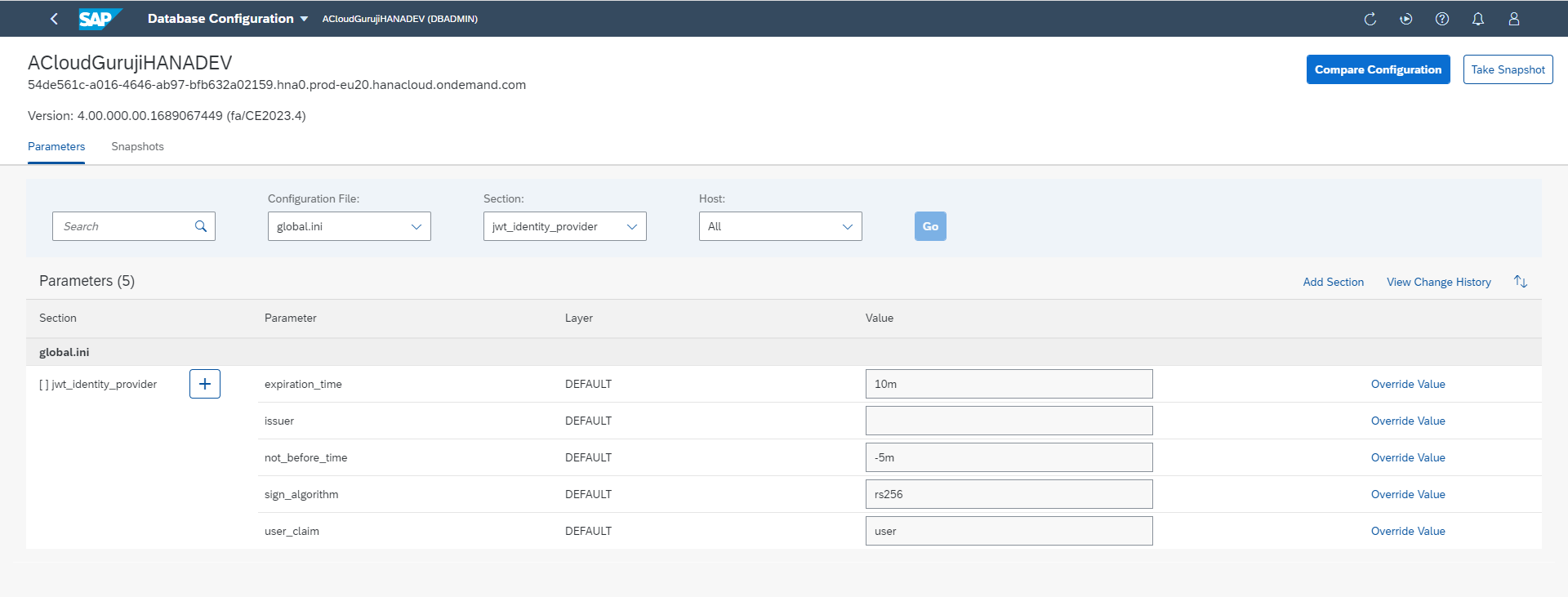Viewport: 1568px width, 597px height.
Task: Open the help question mark icon
Action: click(x=1441, y=19)
